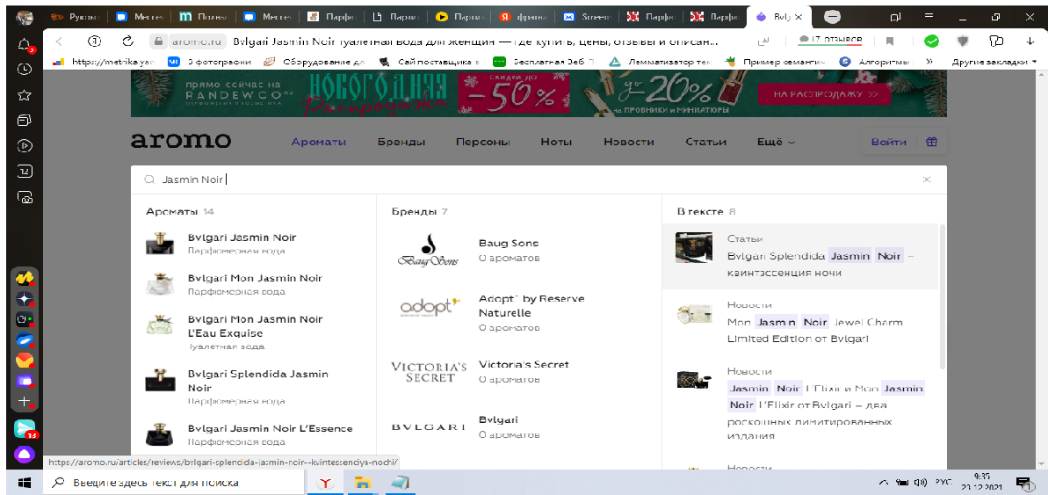Open the Персоны menu item
This screenshot has width=1048, height=495.
tap(483, 142)
